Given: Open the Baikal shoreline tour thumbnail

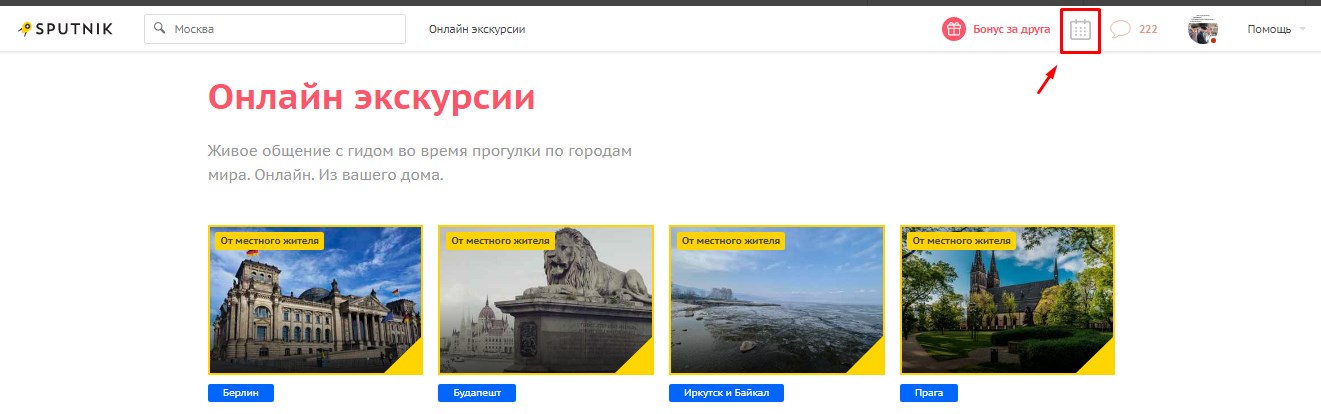Looking at the screenshot, I should [777, 300].
